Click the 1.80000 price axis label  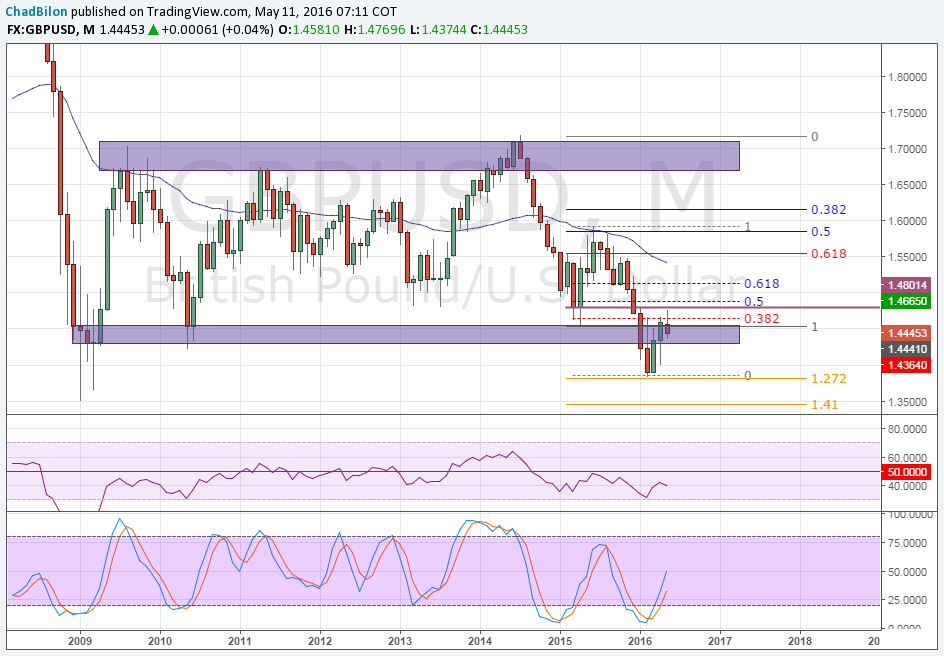908,76
